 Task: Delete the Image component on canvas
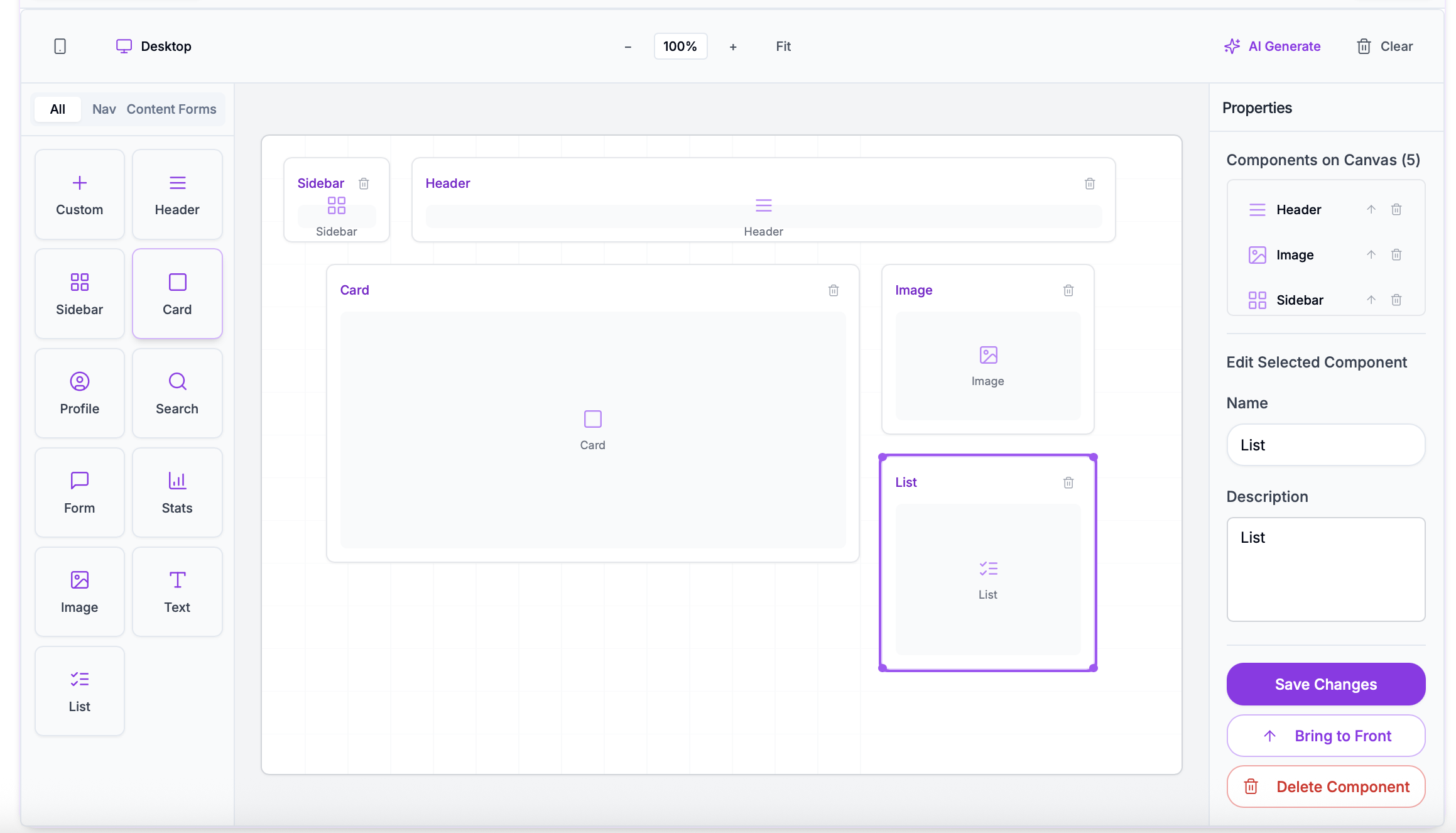(x=1068, y=290)
